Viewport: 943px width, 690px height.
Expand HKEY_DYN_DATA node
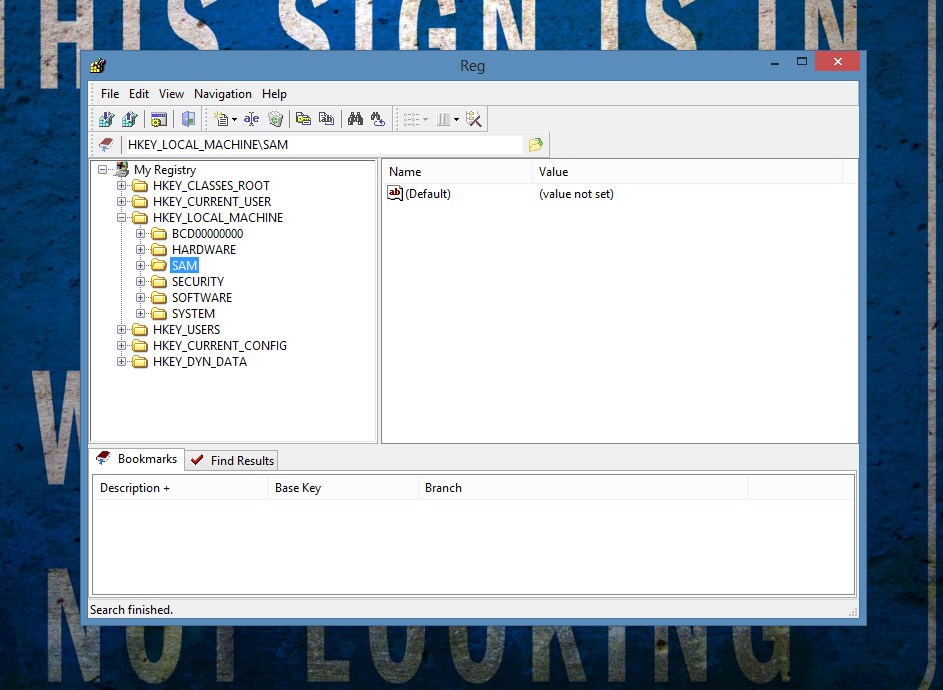pos(121,362)
